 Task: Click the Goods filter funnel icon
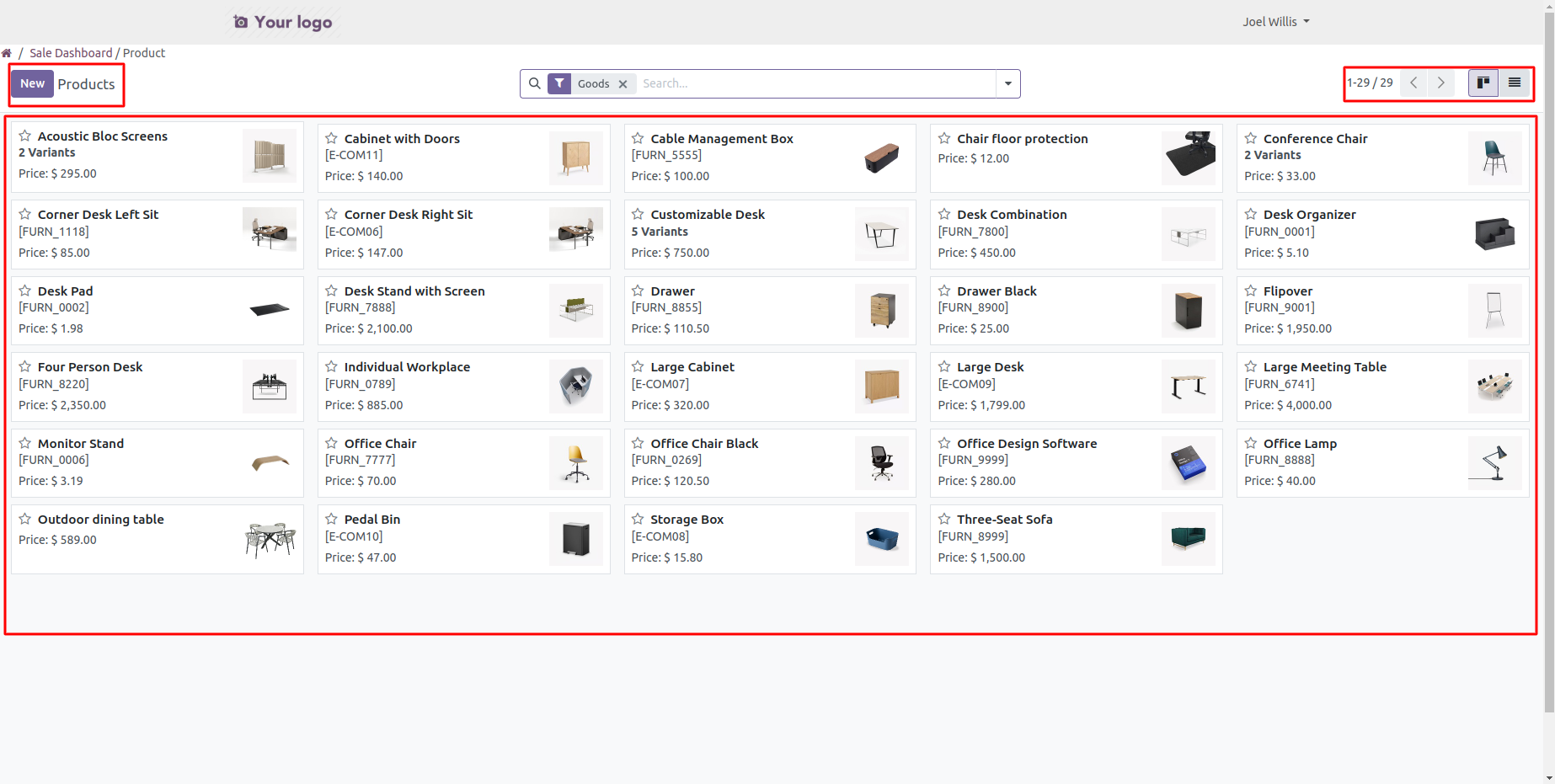559,83
